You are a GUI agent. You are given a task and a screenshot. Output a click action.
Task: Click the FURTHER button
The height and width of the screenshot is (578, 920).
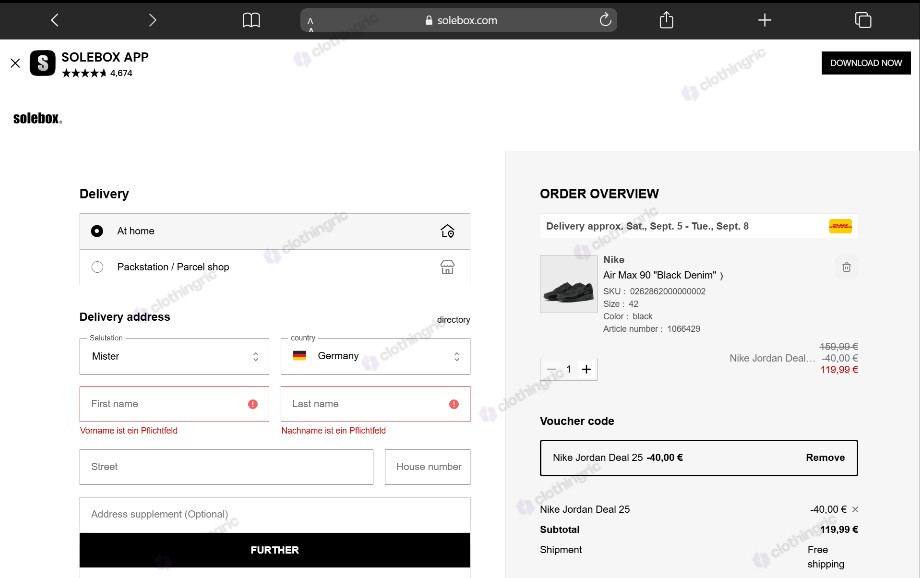[275, 550]
